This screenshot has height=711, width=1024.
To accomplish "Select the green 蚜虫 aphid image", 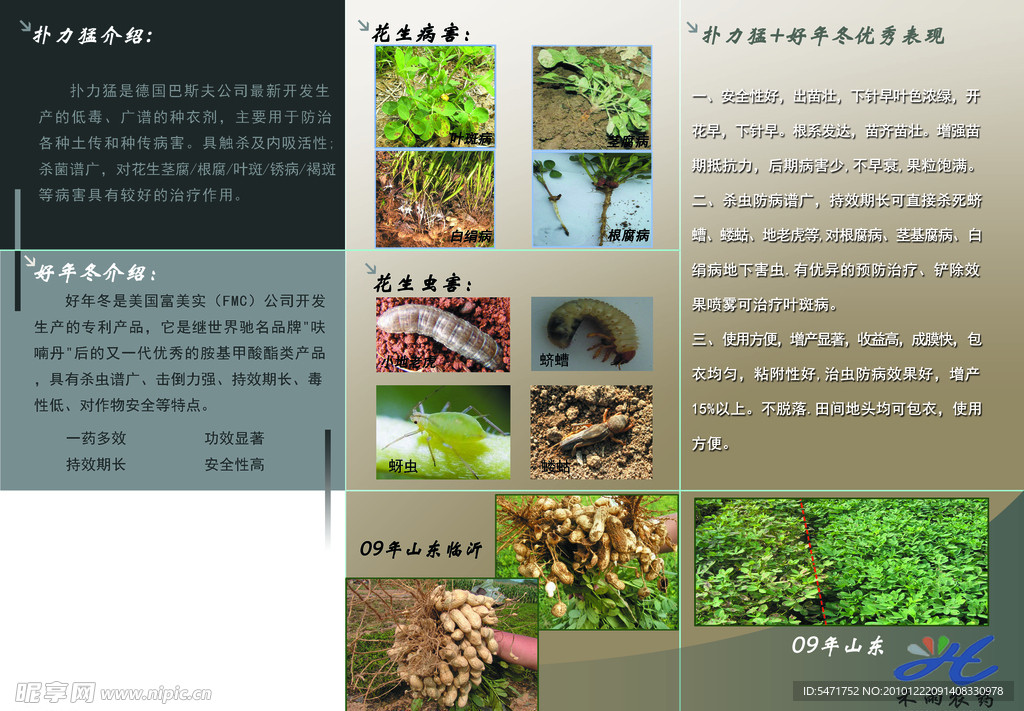I will 443,432.
